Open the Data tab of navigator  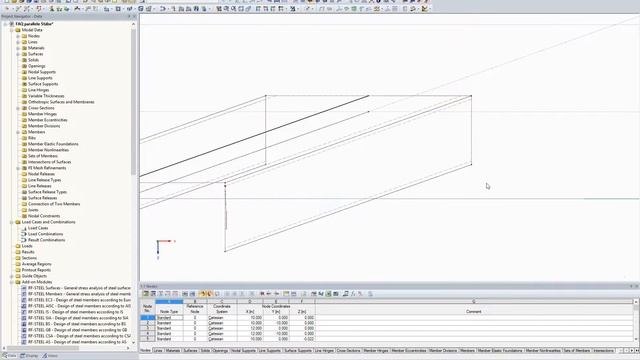point(9,356)
